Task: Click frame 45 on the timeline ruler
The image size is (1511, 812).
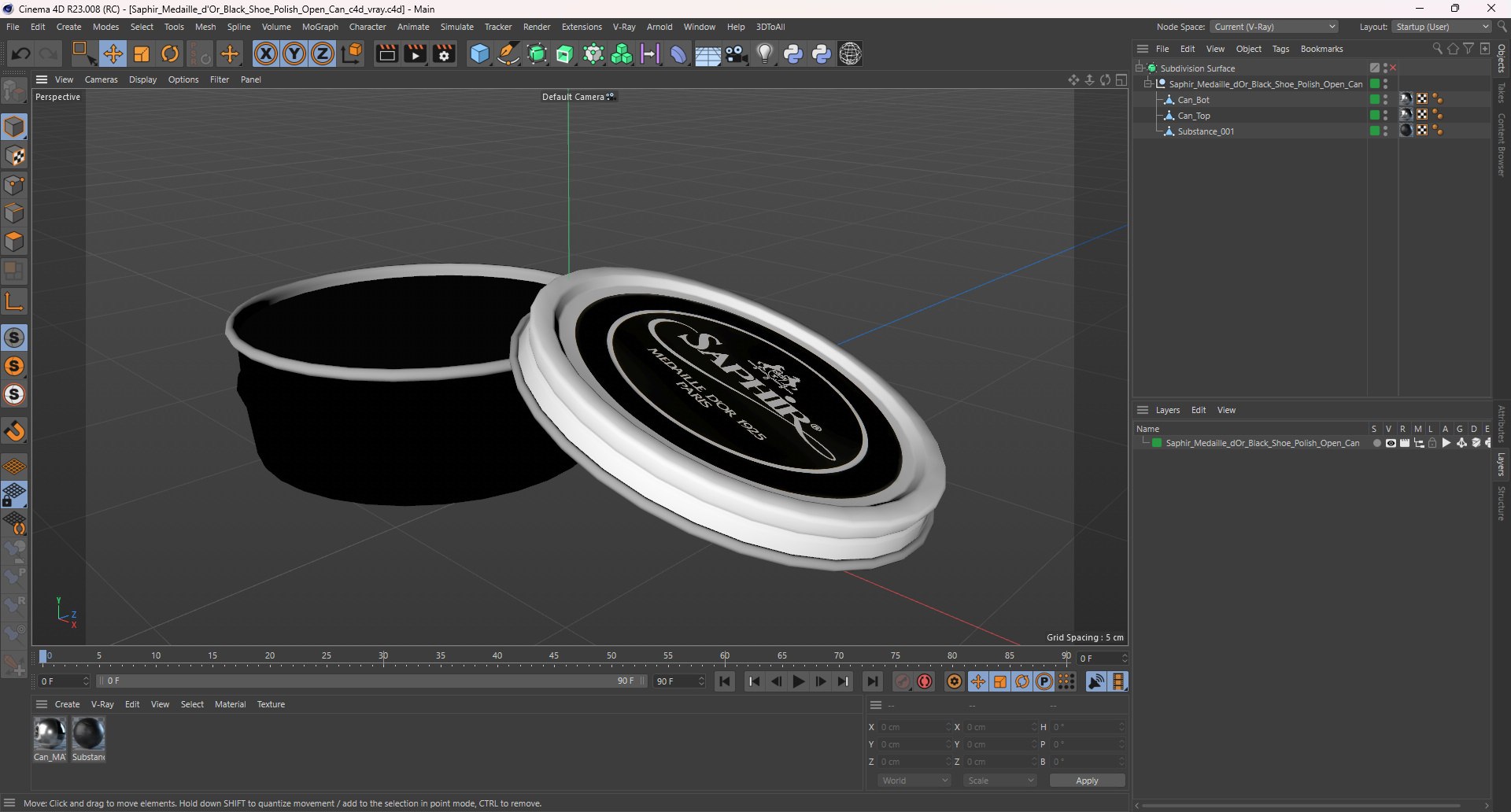Action: (554, 656)
